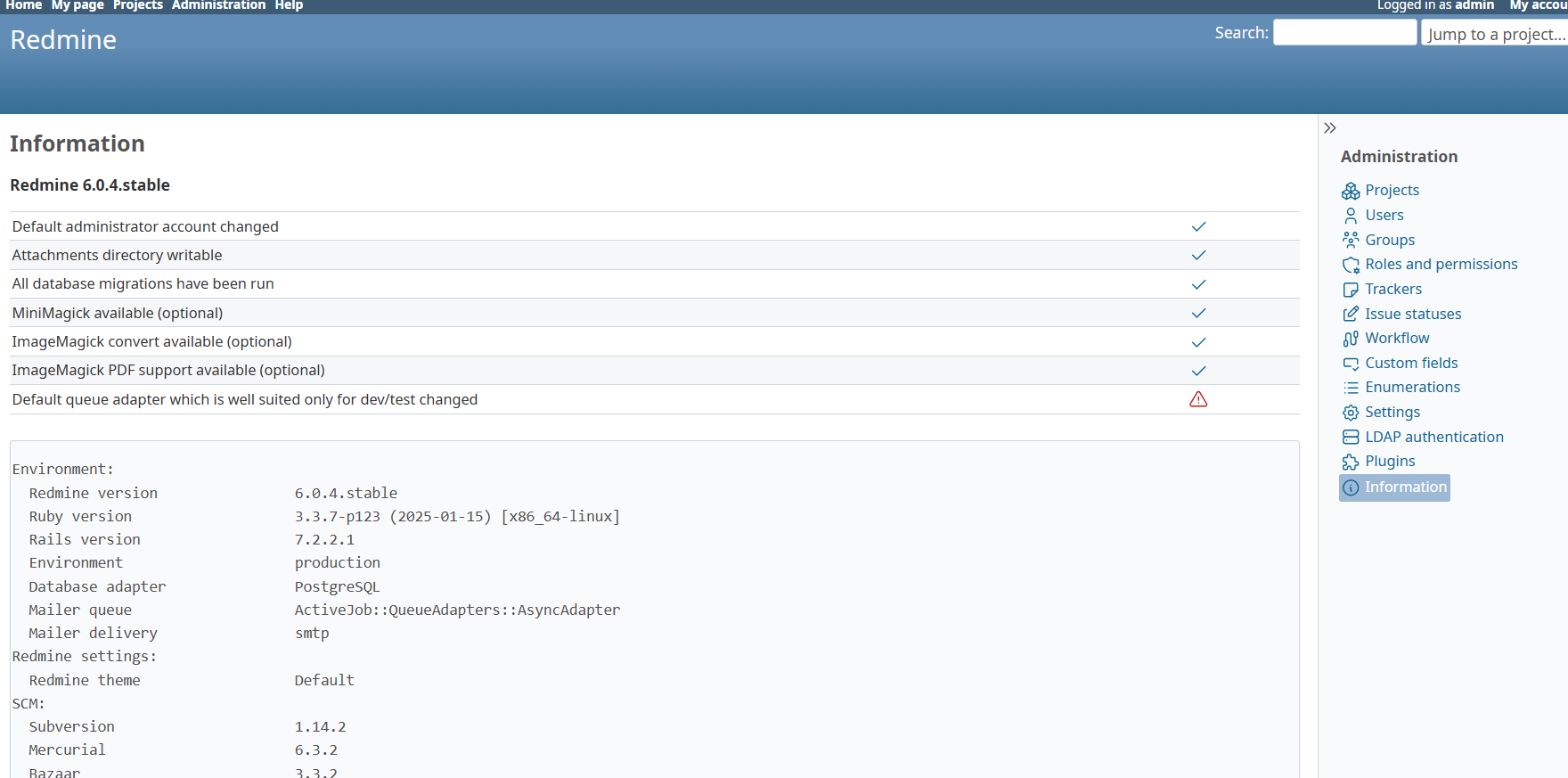Image resolution: width=1568 pixels, height=778 pixels.
Task: Open the Settings link in sidebar
Action: (1392, 413)
